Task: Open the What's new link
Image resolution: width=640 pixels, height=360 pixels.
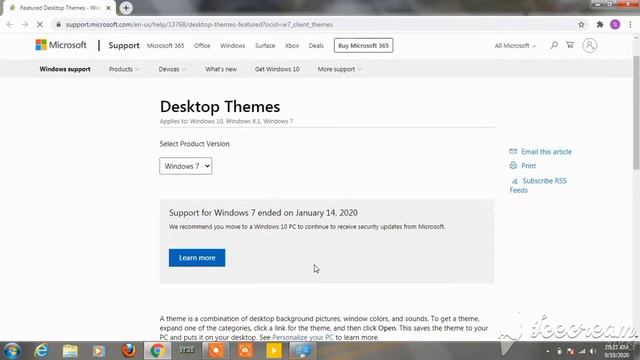Action: coord(221,69)
